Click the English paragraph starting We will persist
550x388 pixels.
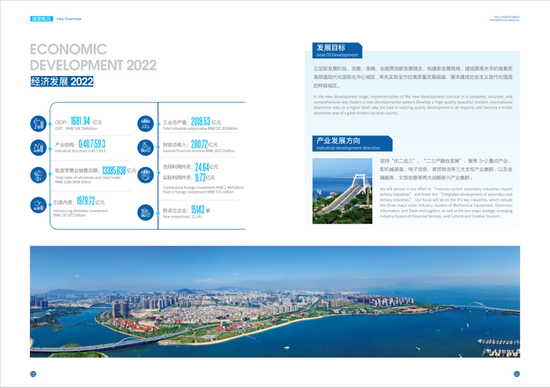[x=446, y=202]
